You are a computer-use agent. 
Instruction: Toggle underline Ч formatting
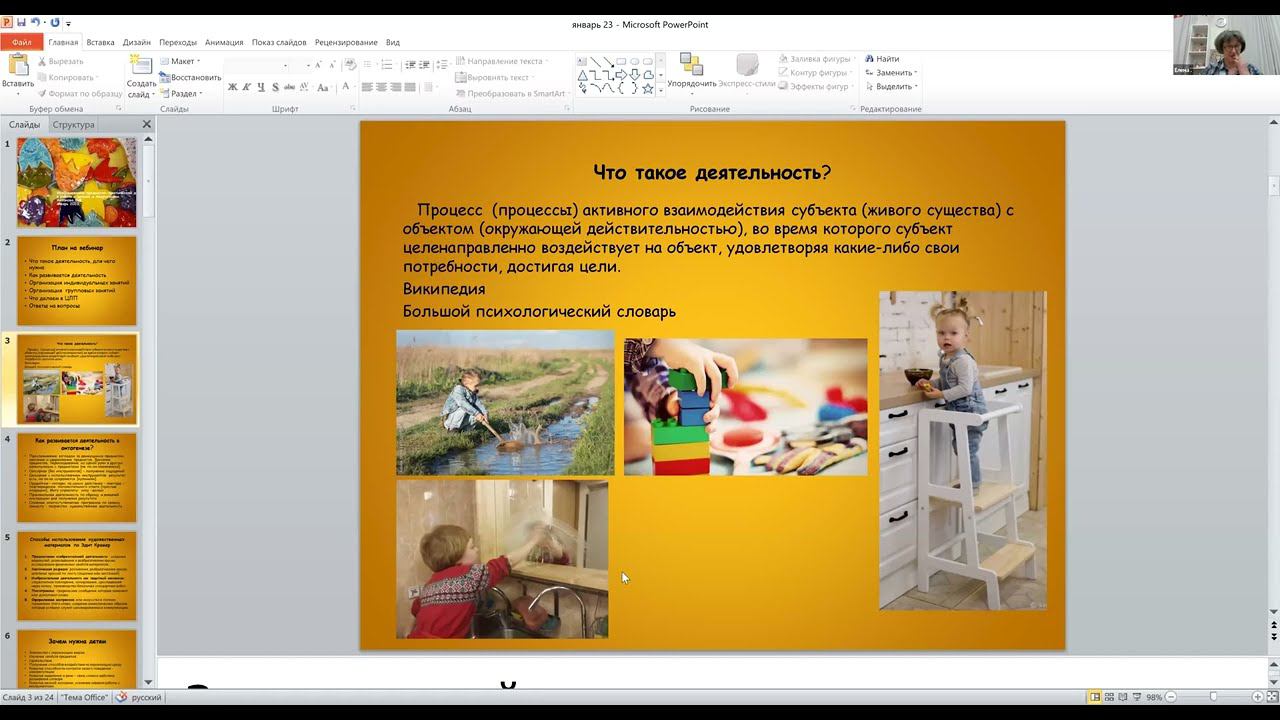click(x=262, y=87)
